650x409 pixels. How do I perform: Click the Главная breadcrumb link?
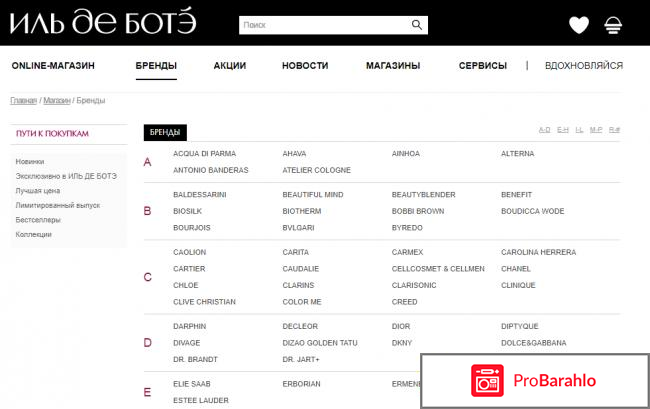(24, 100)
